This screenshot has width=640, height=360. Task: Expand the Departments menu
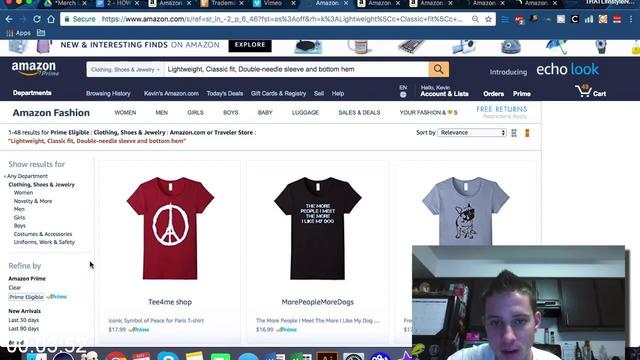coord(32,93)
